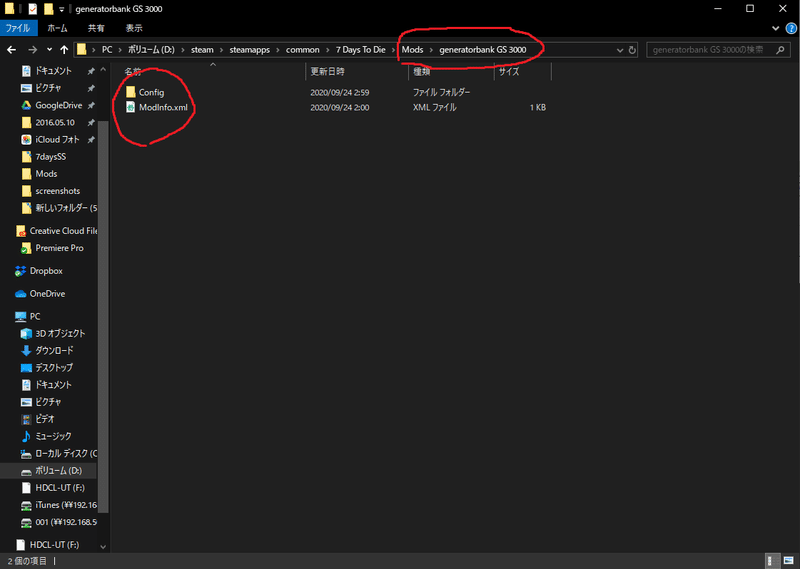The width and height of the screenshot is (800, 569).
Task: Open ビデオ under PC
Action: click(44, 419)
